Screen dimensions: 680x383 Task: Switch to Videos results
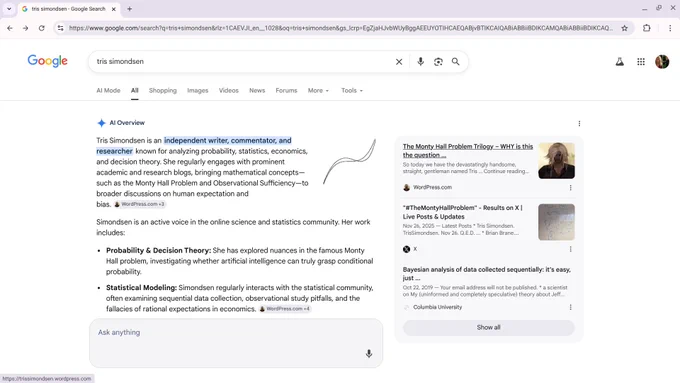(x=229, y=90)
